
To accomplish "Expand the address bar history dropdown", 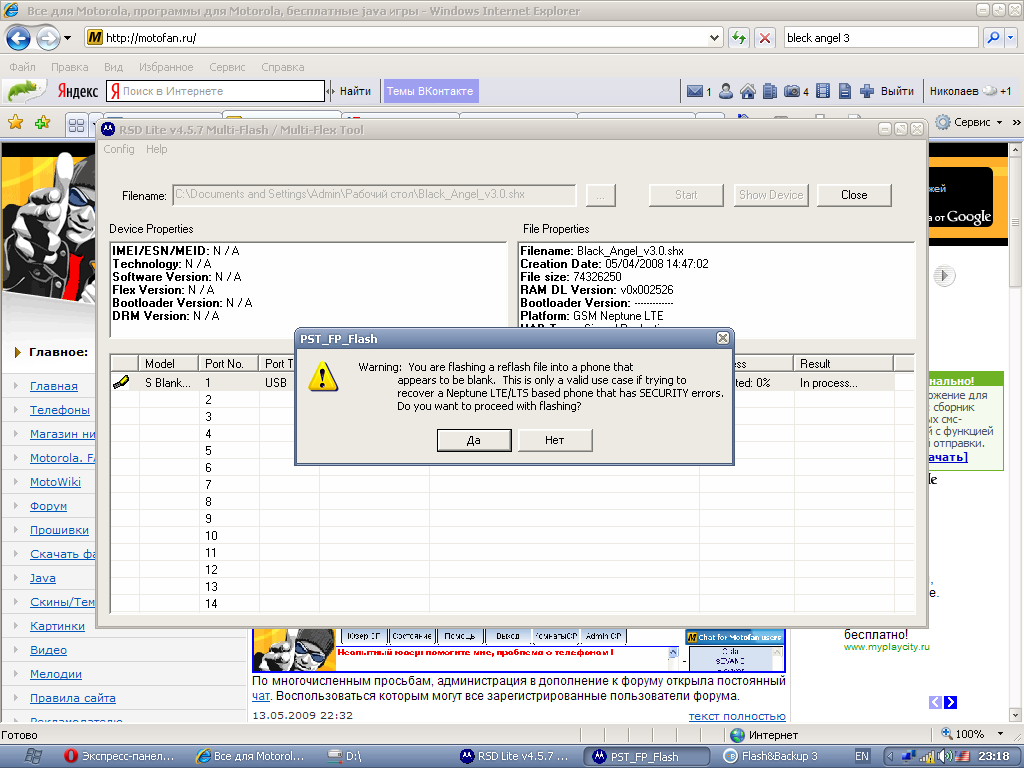I will pyautogui.click(x=714, y=38).
